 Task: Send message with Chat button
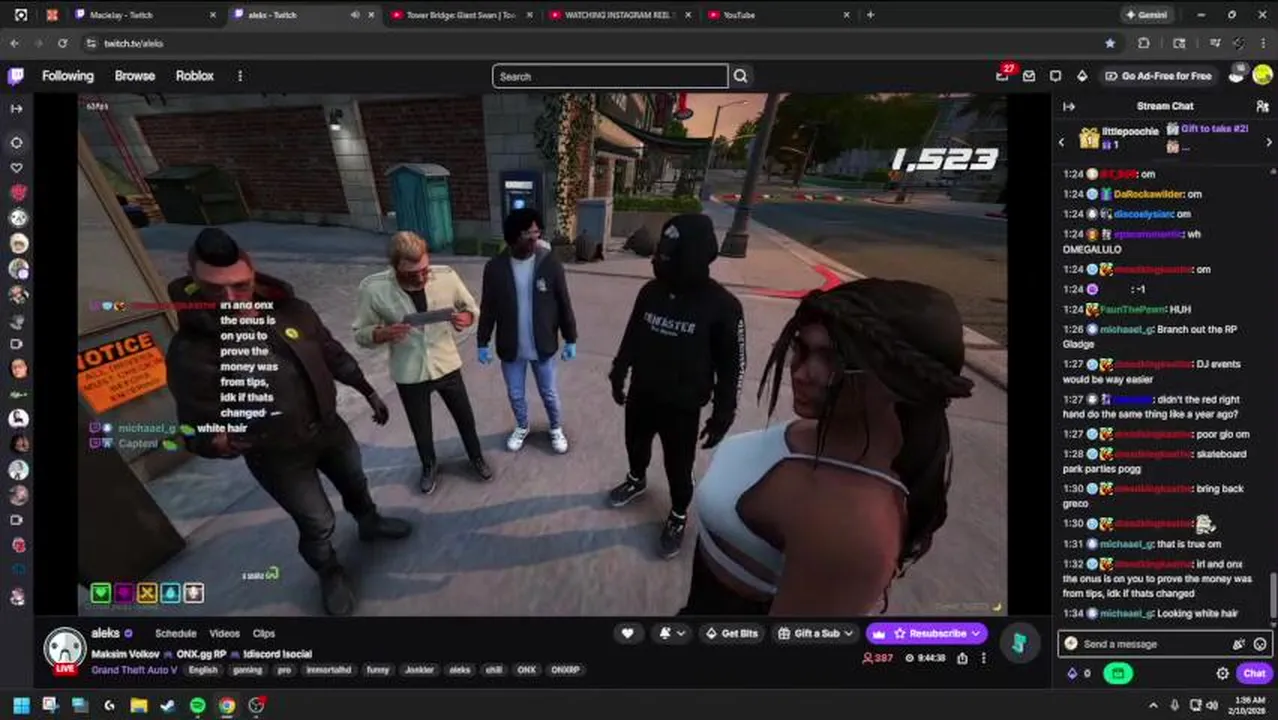(1254, 674)
